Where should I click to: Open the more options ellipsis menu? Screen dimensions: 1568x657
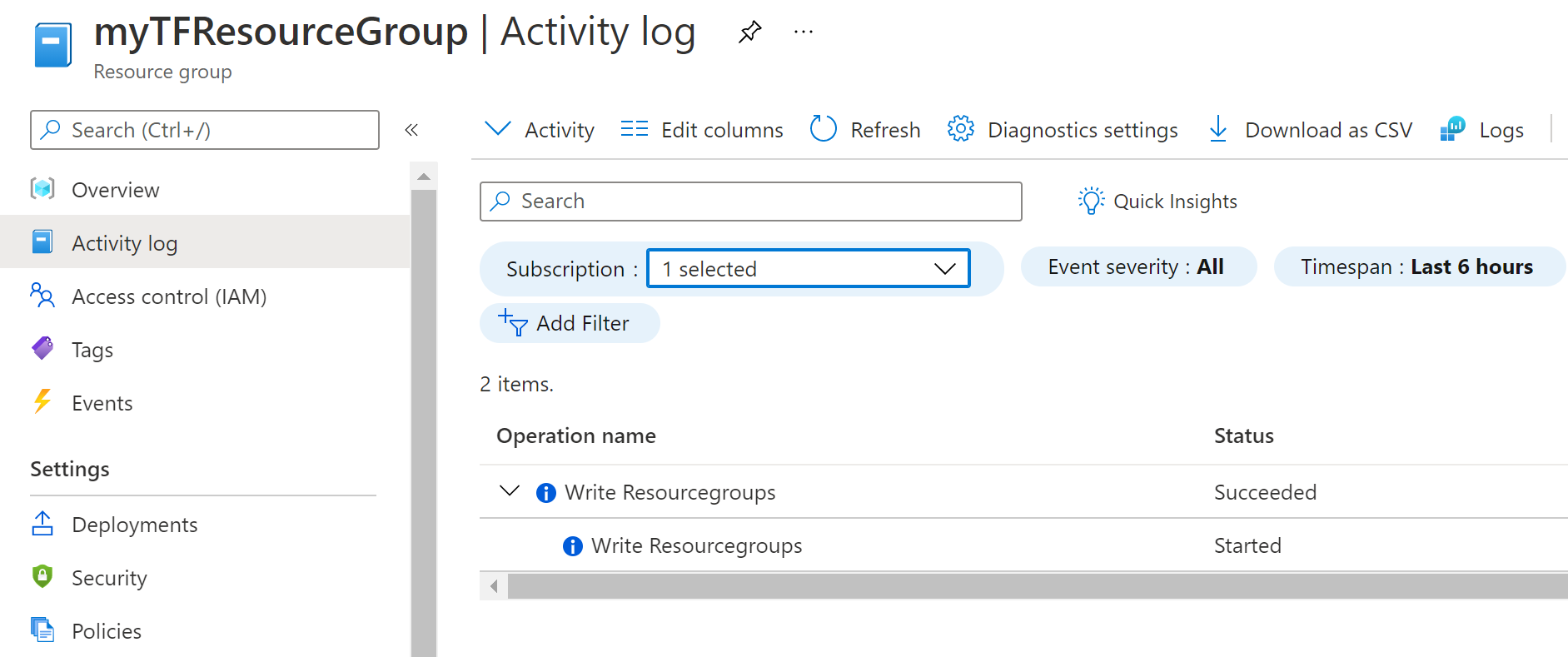click(803, 32)
